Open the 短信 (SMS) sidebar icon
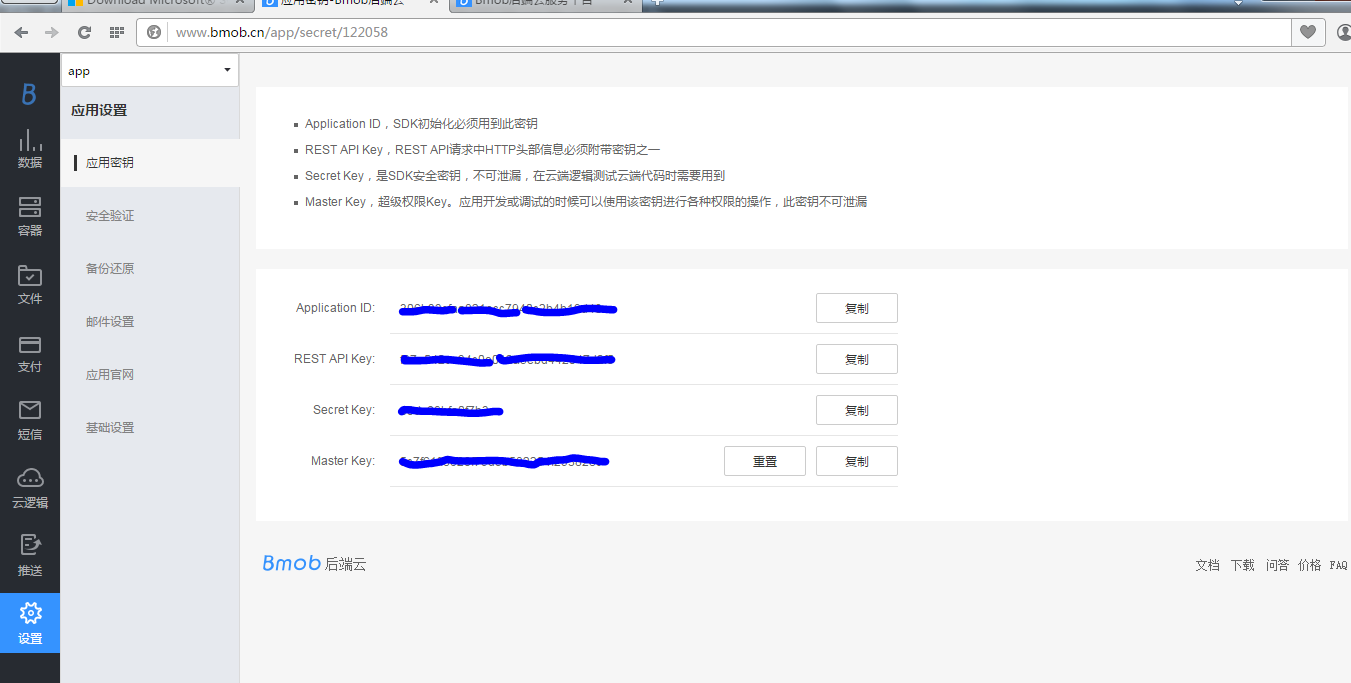The height and width of the screenshot is (683, 1351). click(x=30, y=421)
